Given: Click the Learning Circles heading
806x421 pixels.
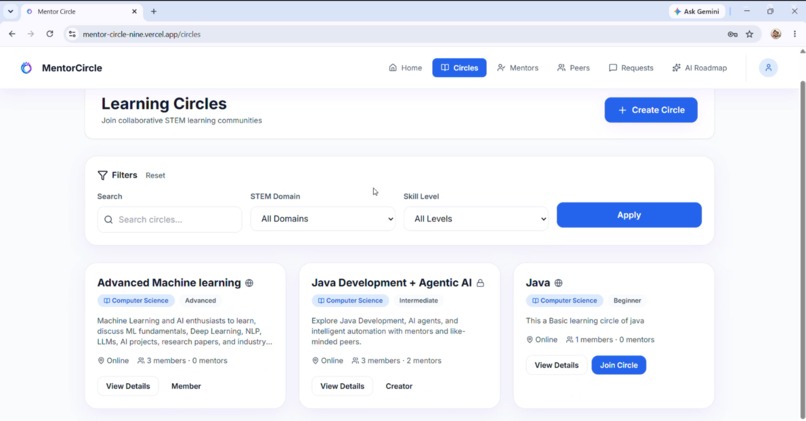Looking at the screenshot, I should tap(164, 104).
